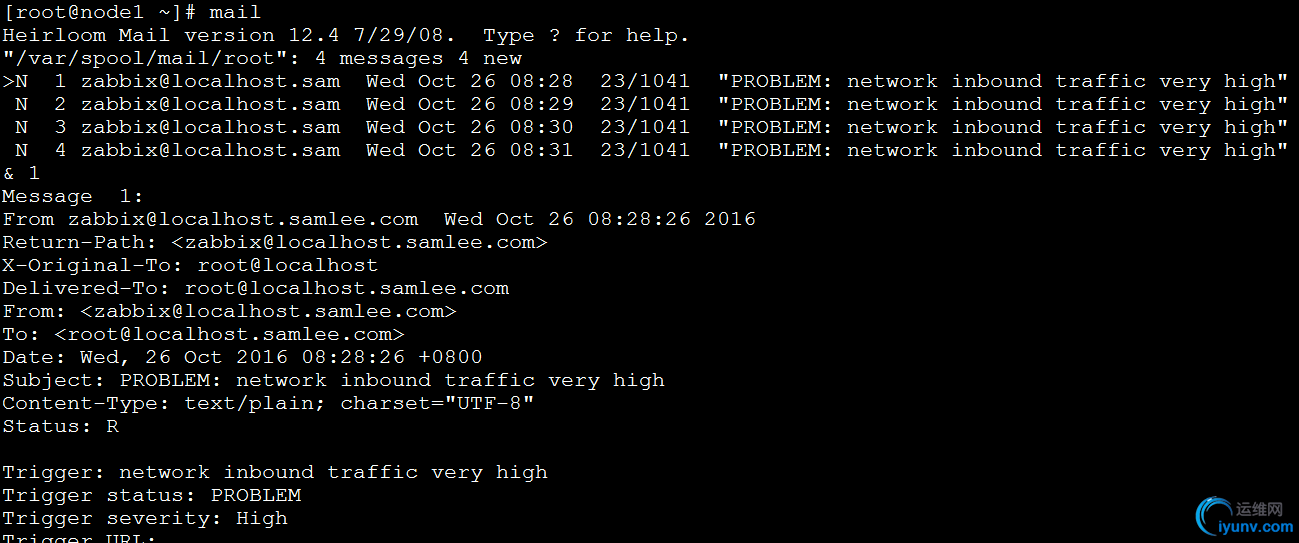Click the "Trigger severity: High" line

145,519
